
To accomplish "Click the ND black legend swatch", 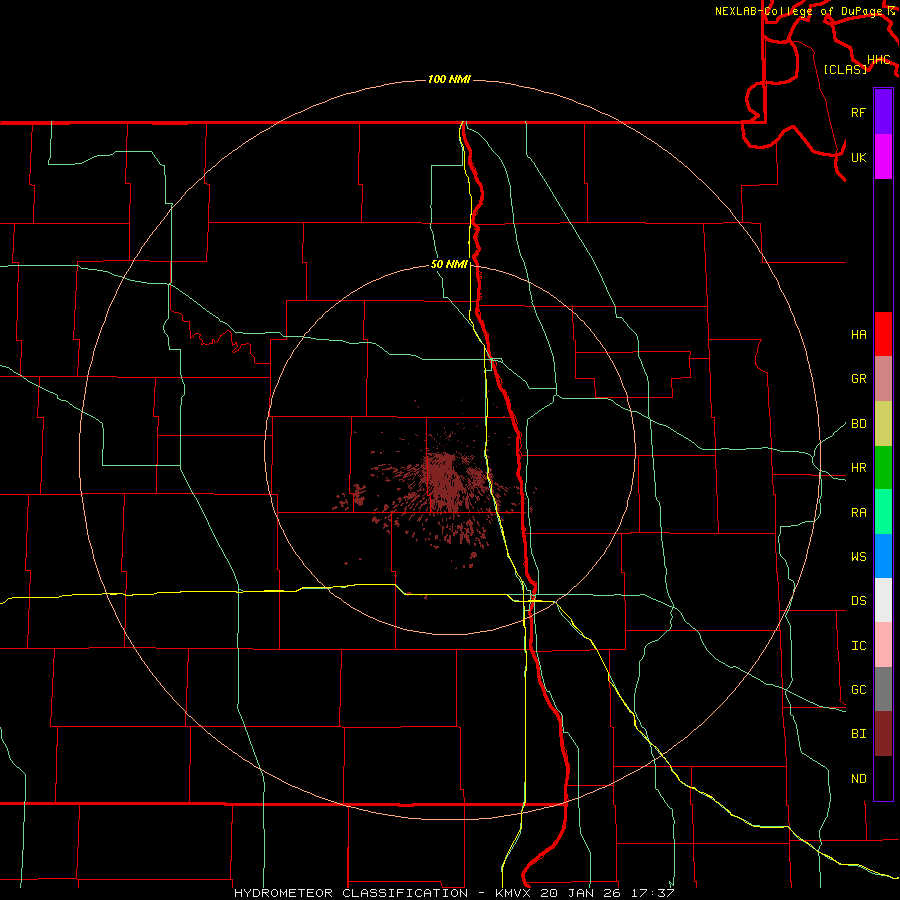I will [883, 778].
